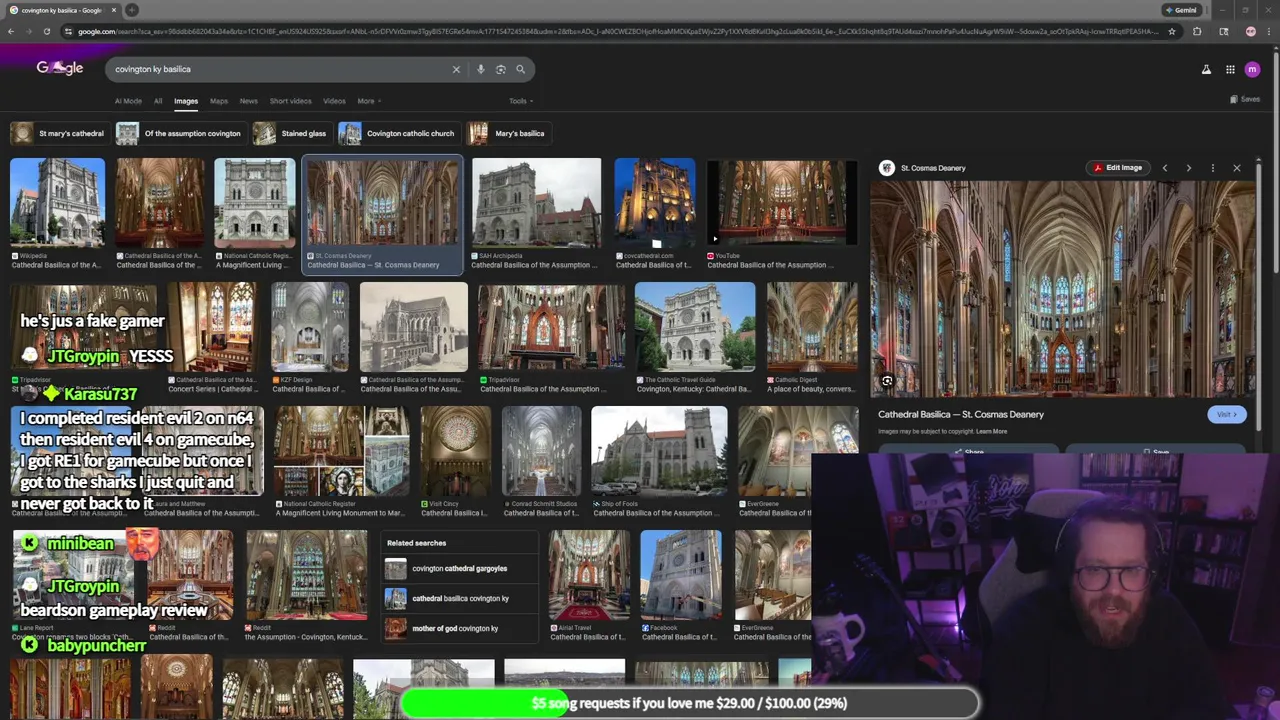Expand the More search categories dropdown

click(x=369, y=101)
